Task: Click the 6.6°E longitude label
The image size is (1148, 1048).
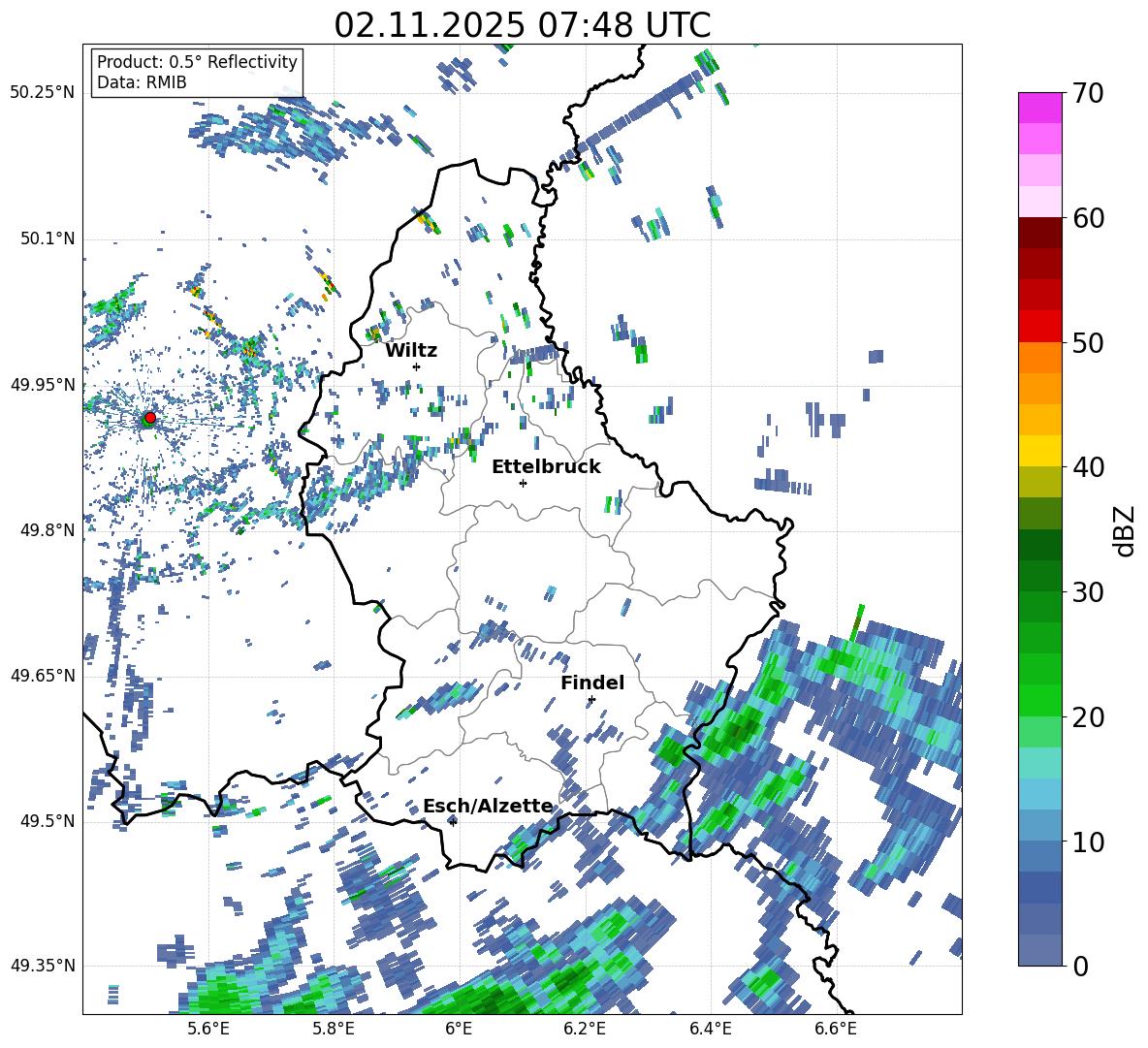Action: pyautogui.click(x=836, y=1029)
